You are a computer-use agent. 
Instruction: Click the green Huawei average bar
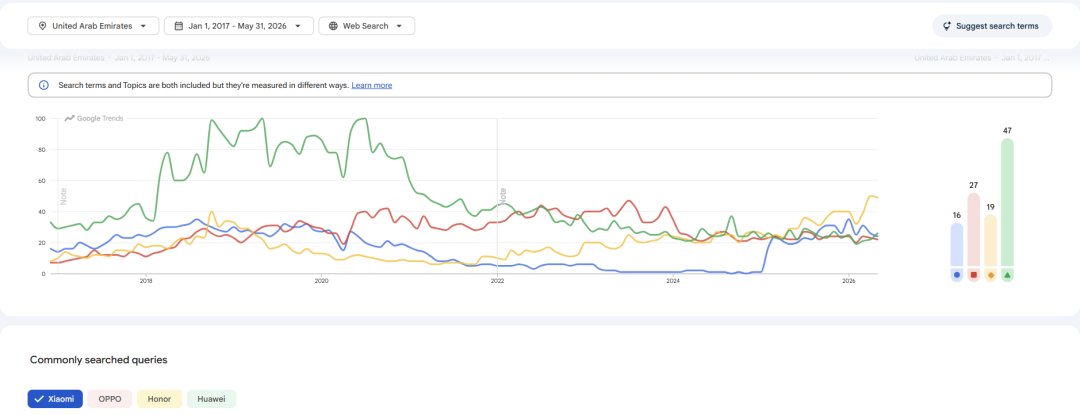(1008, 202)
